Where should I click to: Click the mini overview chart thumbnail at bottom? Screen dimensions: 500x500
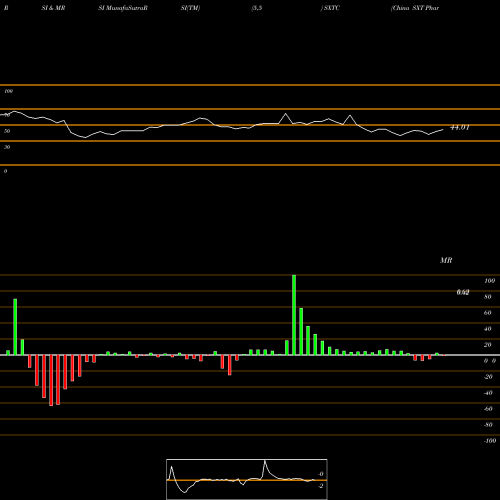click(247, 479)
